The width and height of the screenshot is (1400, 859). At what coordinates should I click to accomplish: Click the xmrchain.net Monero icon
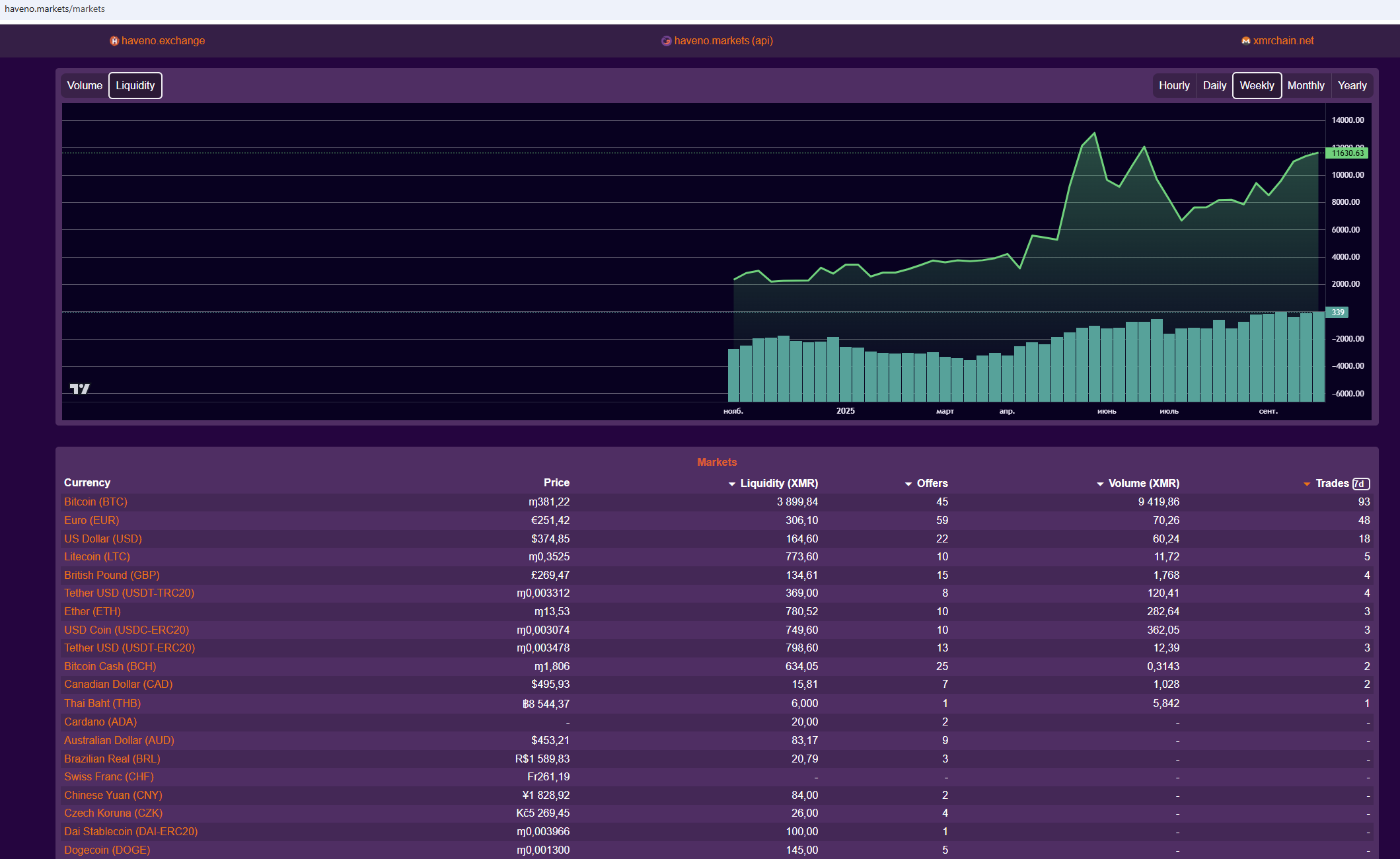click(1245, 41)
